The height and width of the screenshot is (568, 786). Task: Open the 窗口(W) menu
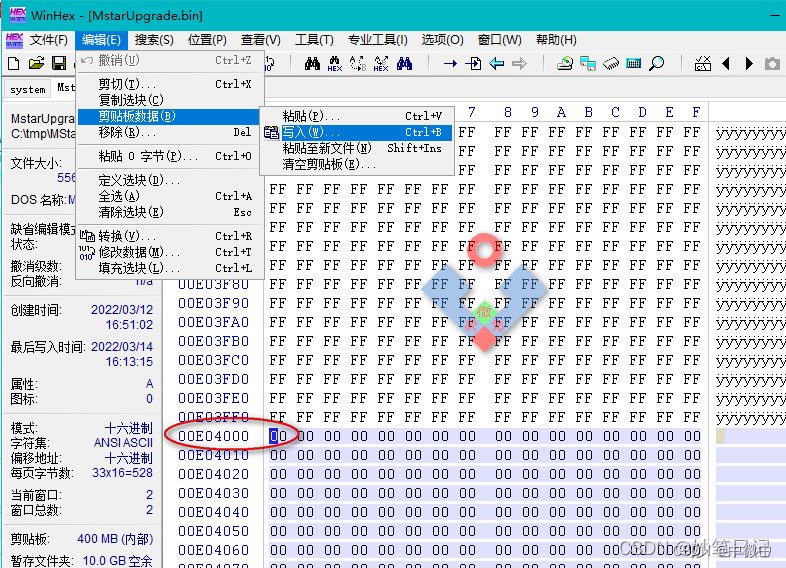point(499,40)
